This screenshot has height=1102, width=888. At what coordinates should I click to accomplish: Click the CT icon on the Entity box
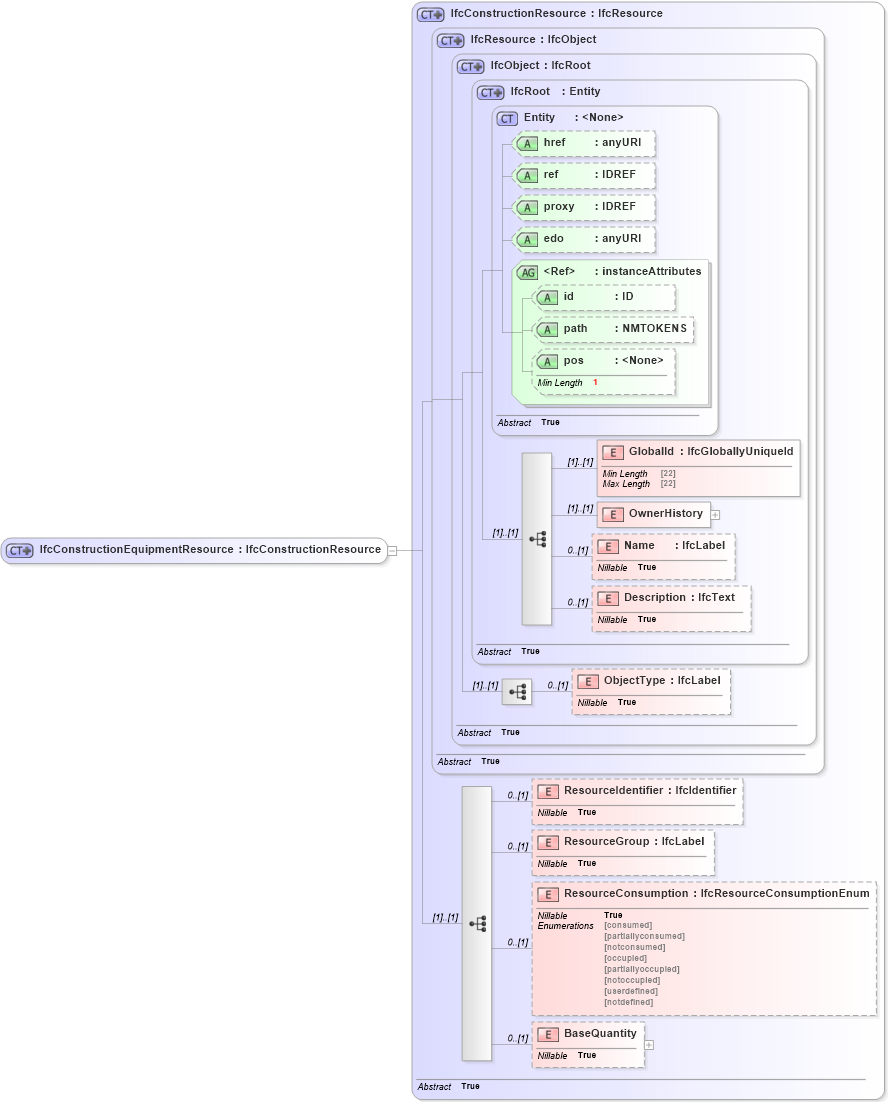pos(507,117)
